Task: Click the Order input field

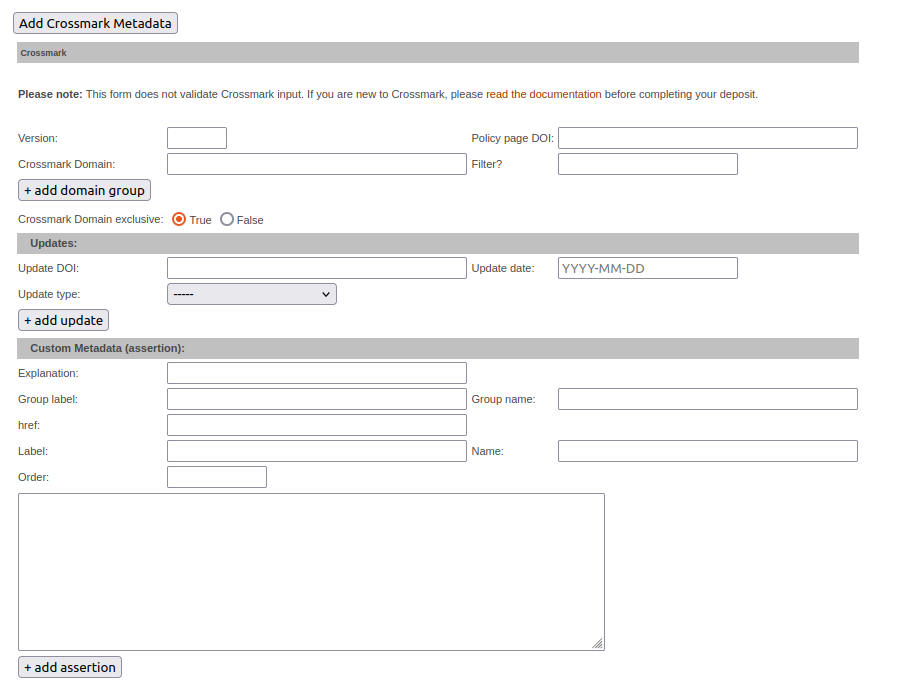Action: coord(216,476)
